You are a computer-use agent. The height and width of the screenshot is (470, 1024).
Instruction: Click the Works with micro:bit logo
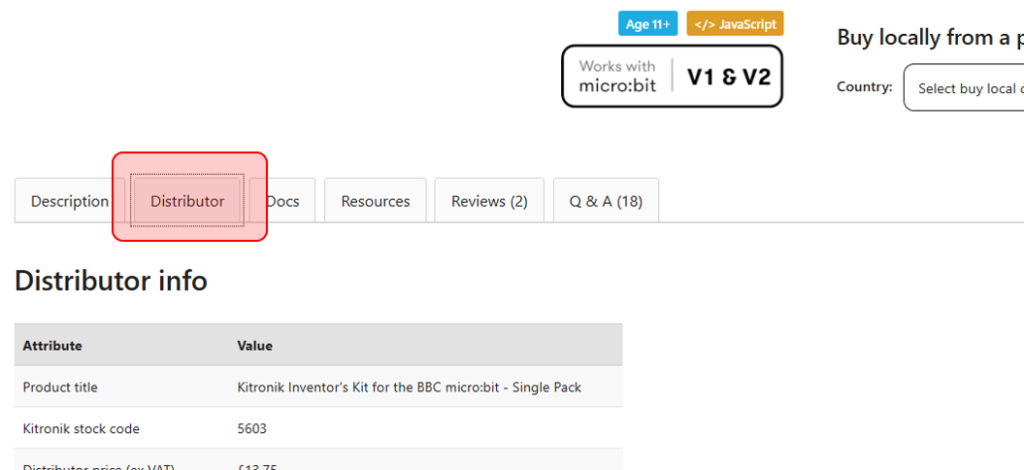617,76
